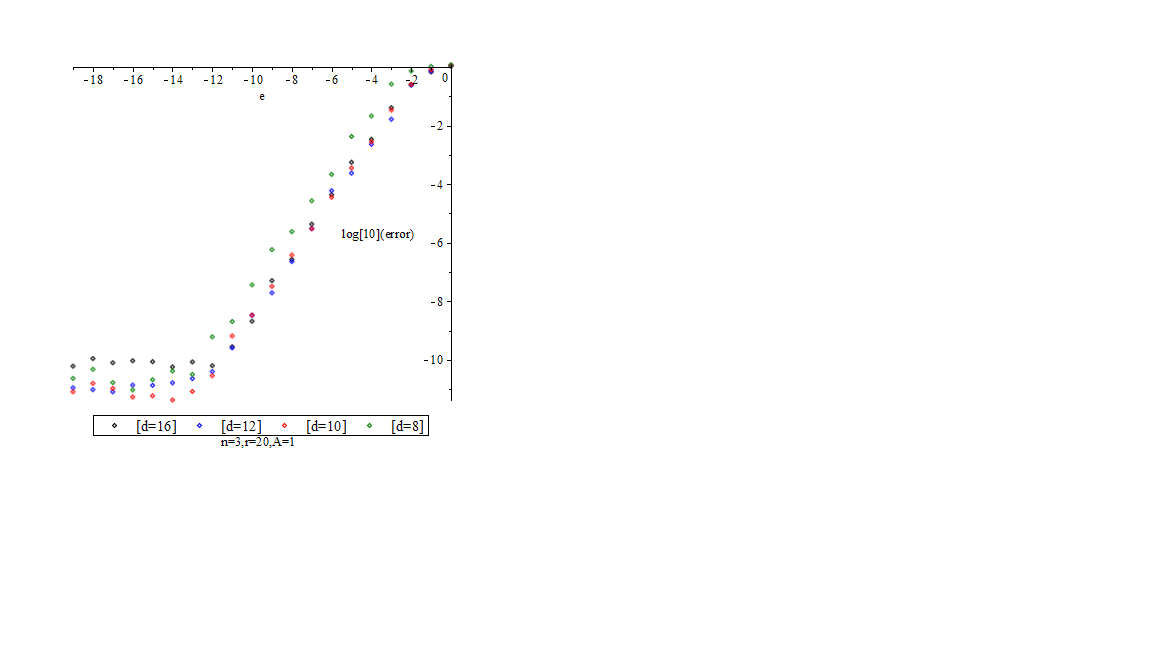The image size is (1152, 648).
Task: Click the green diamond legend marker
Action: tap(370, 425)
